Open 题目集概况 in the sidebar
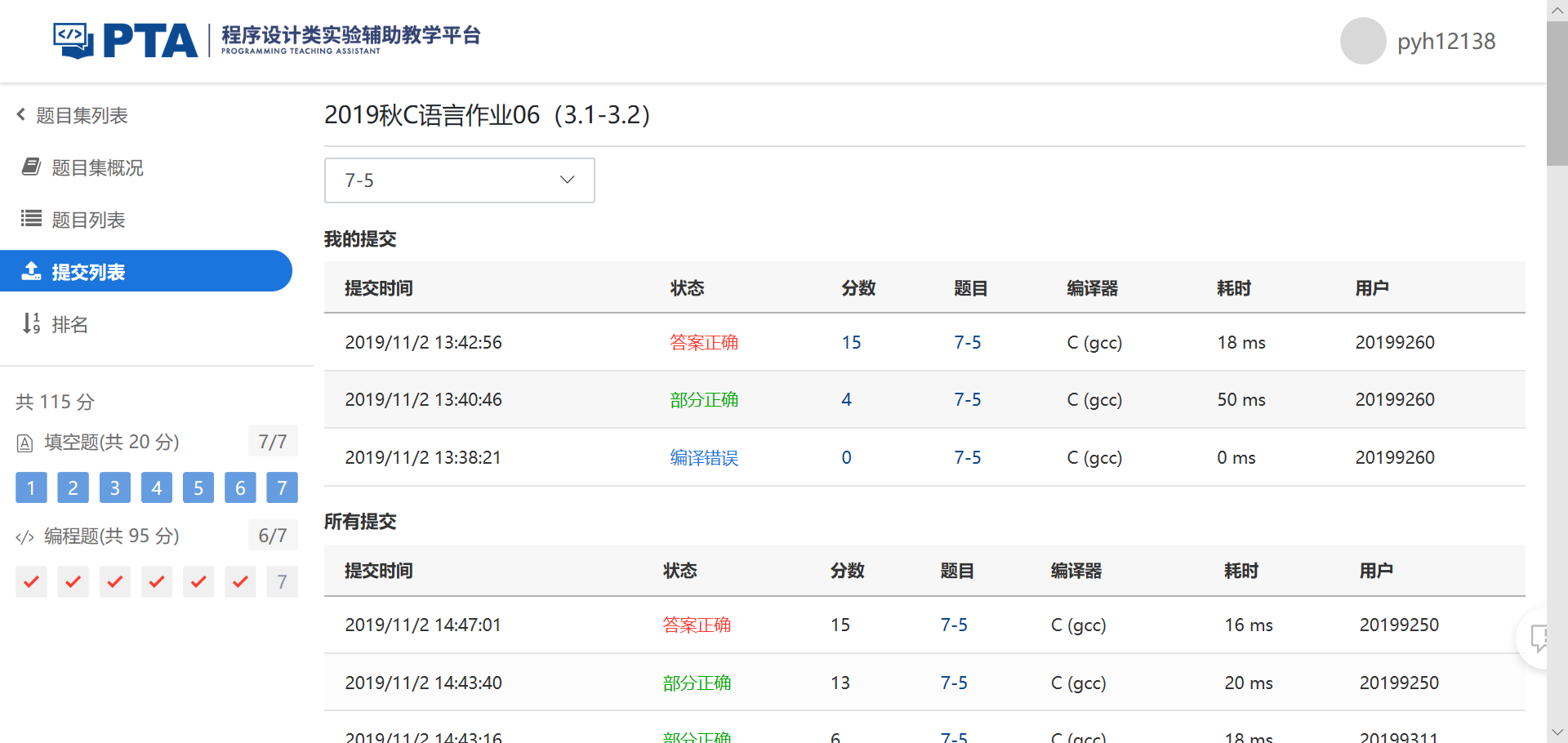 97,167
